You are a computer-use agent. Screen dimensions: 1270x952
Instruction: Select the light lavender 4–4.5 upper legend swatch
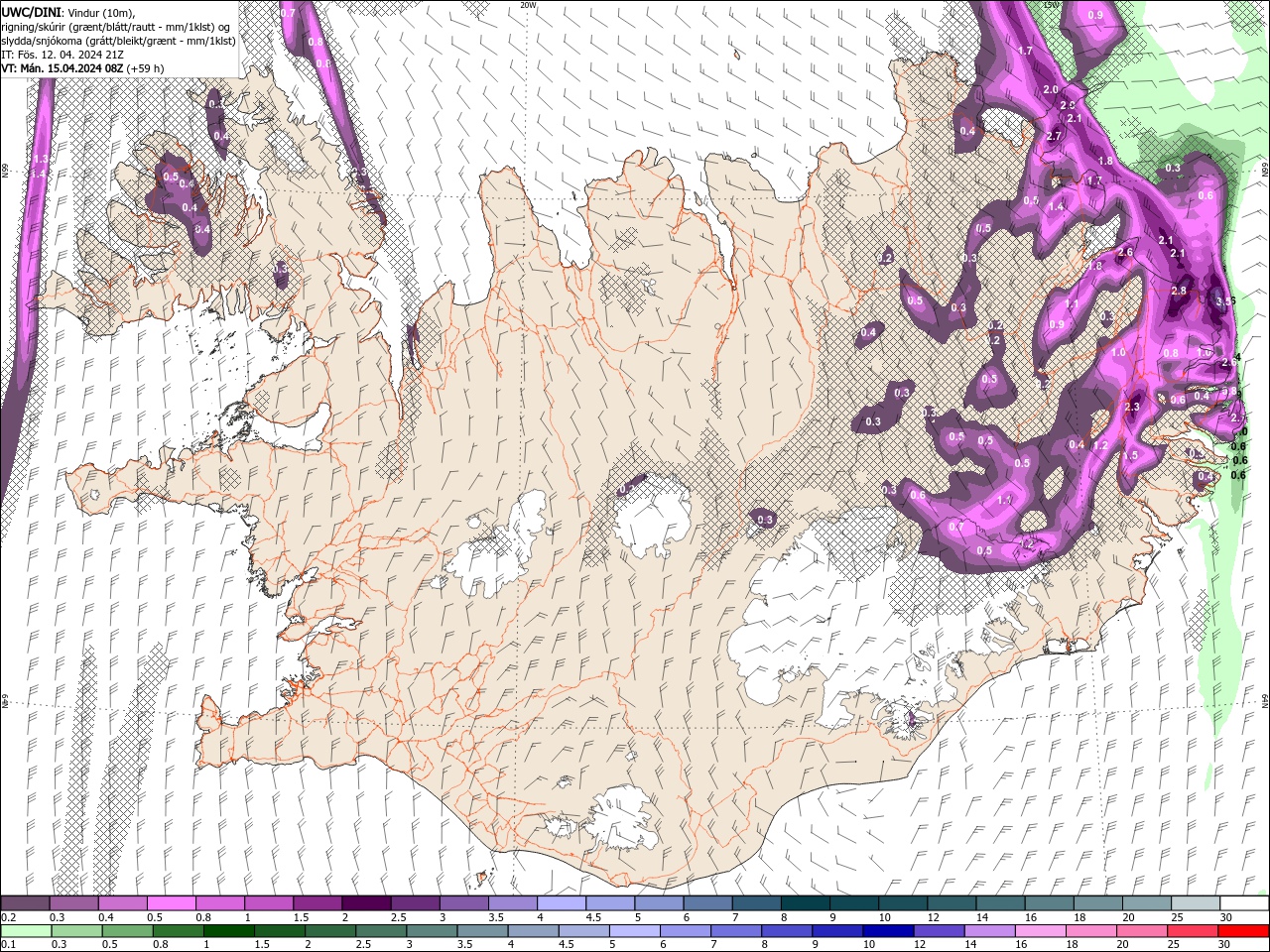click(x=561, y=903)
